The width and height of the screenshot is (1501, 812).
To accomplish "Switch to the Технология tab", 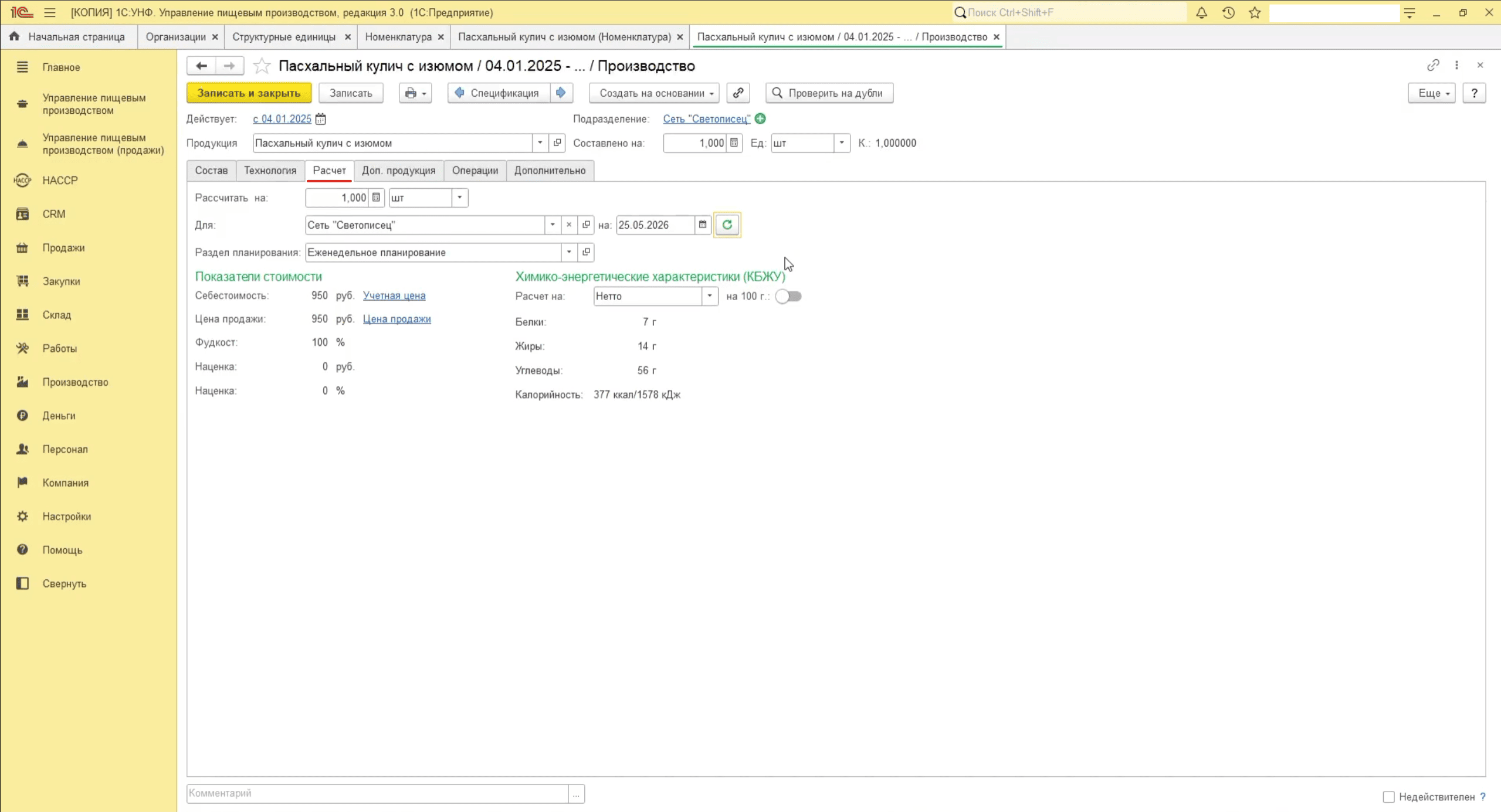I will coord(270,171).
